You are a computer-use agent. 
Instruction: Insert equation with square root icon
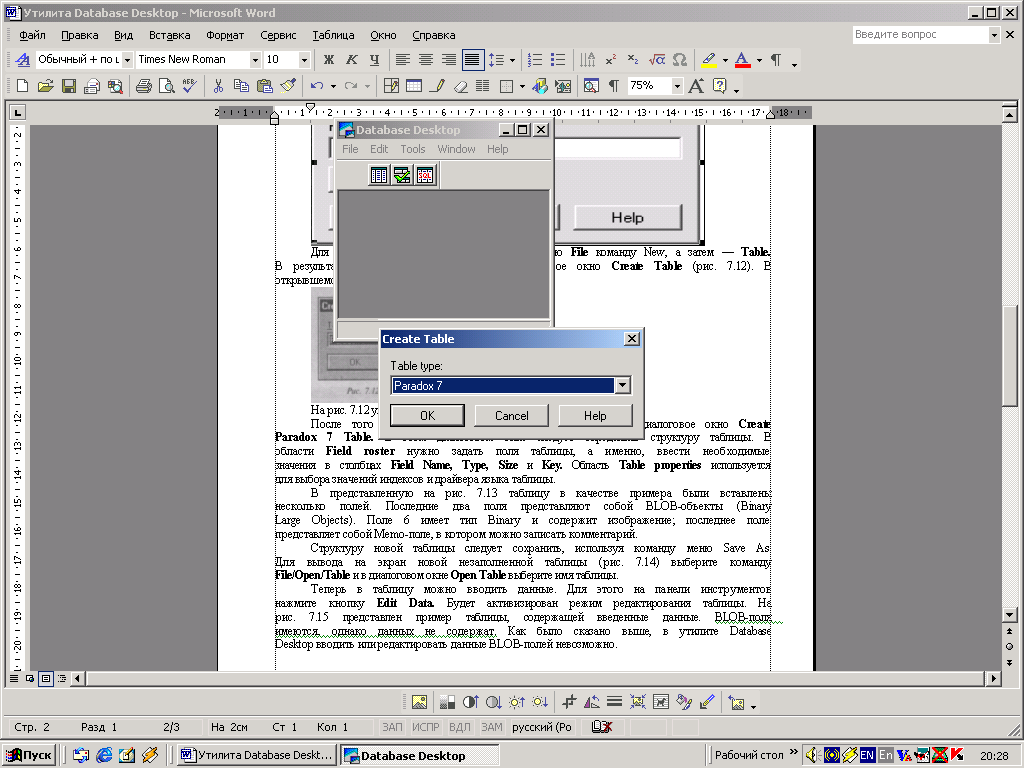[657, 59]
